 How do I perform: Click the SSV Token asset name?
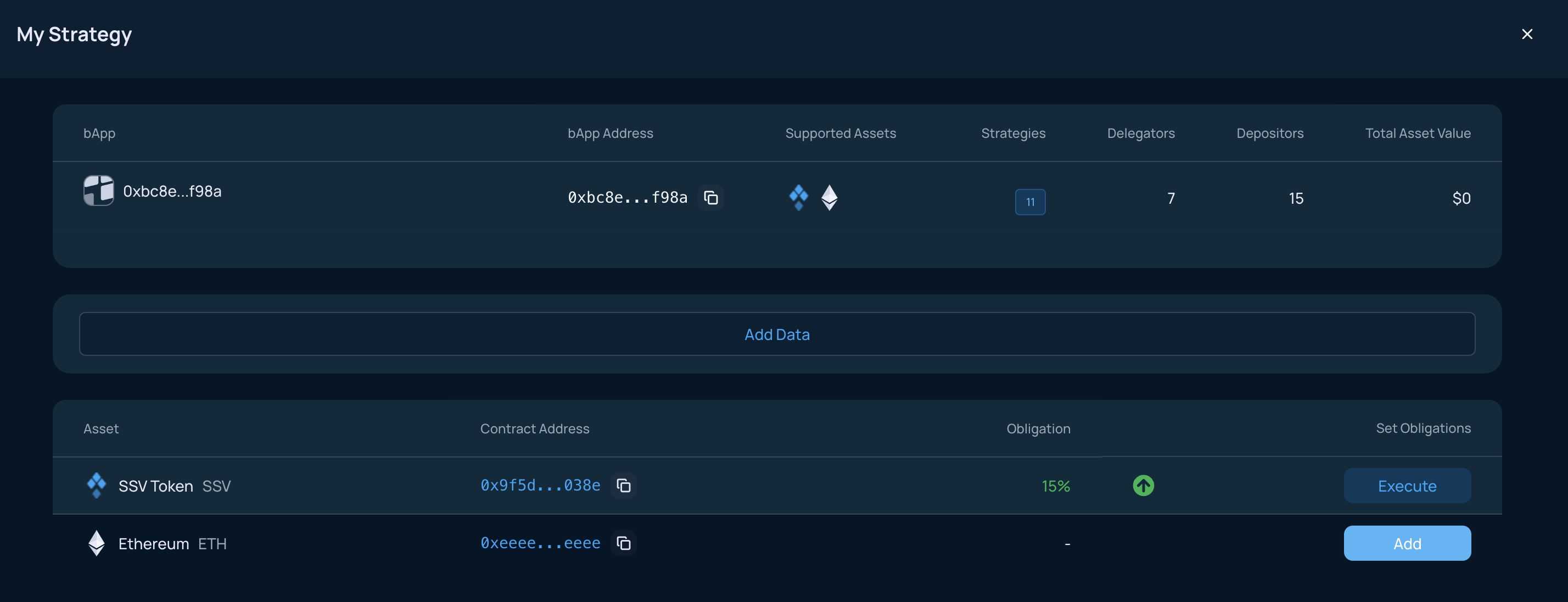coord(155,486)
